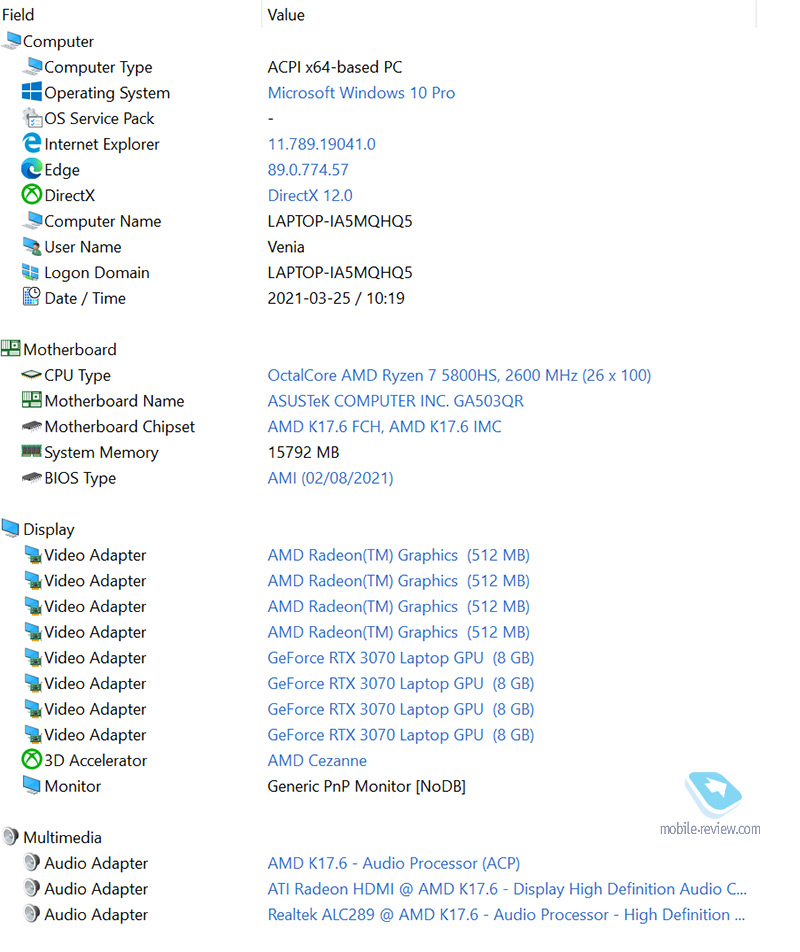This screenshot has height=952, width=800.
Task: Click the Windows logo beside Operating System
Action: 32,92
